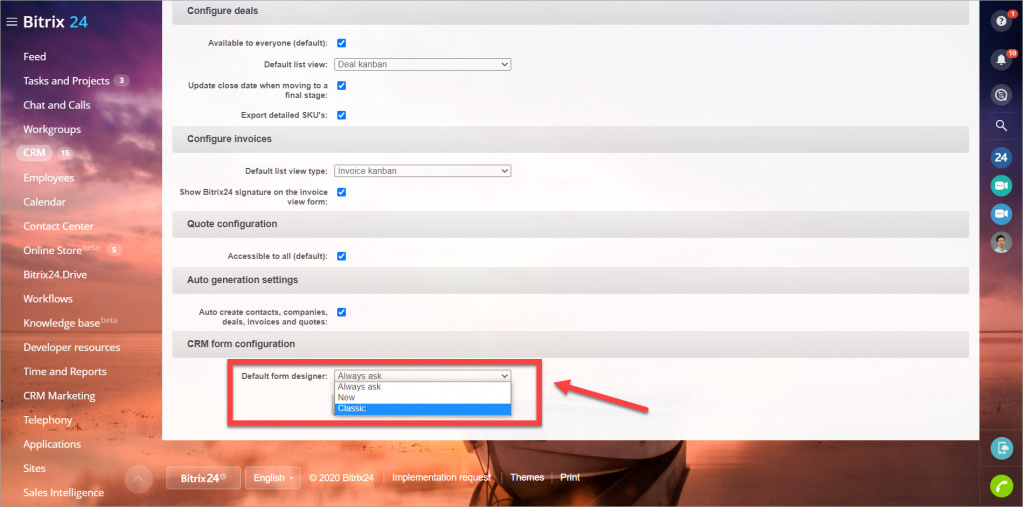The width and height of the screenshot is (1023, 507).
Task: Open CRM Marketing in sidebar
Action: pyautogui.click(x=59, y=395)
